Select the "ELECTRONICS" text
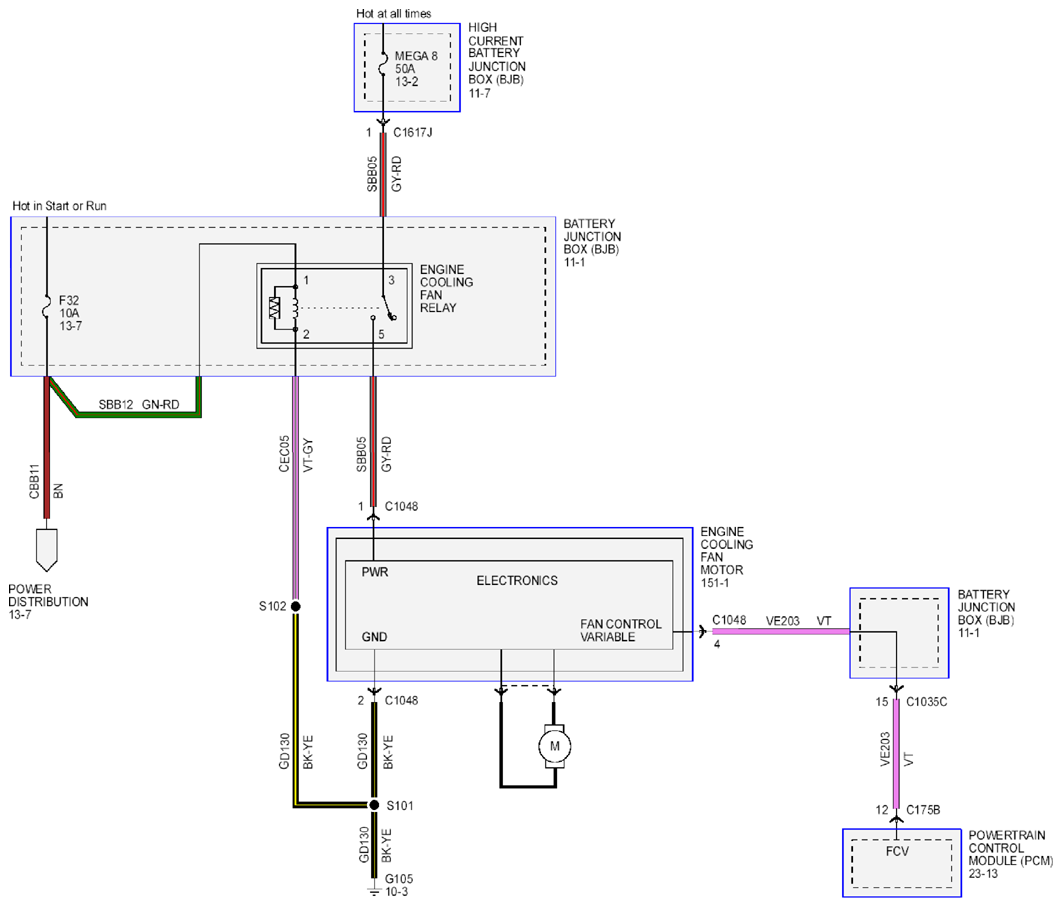 517,581
